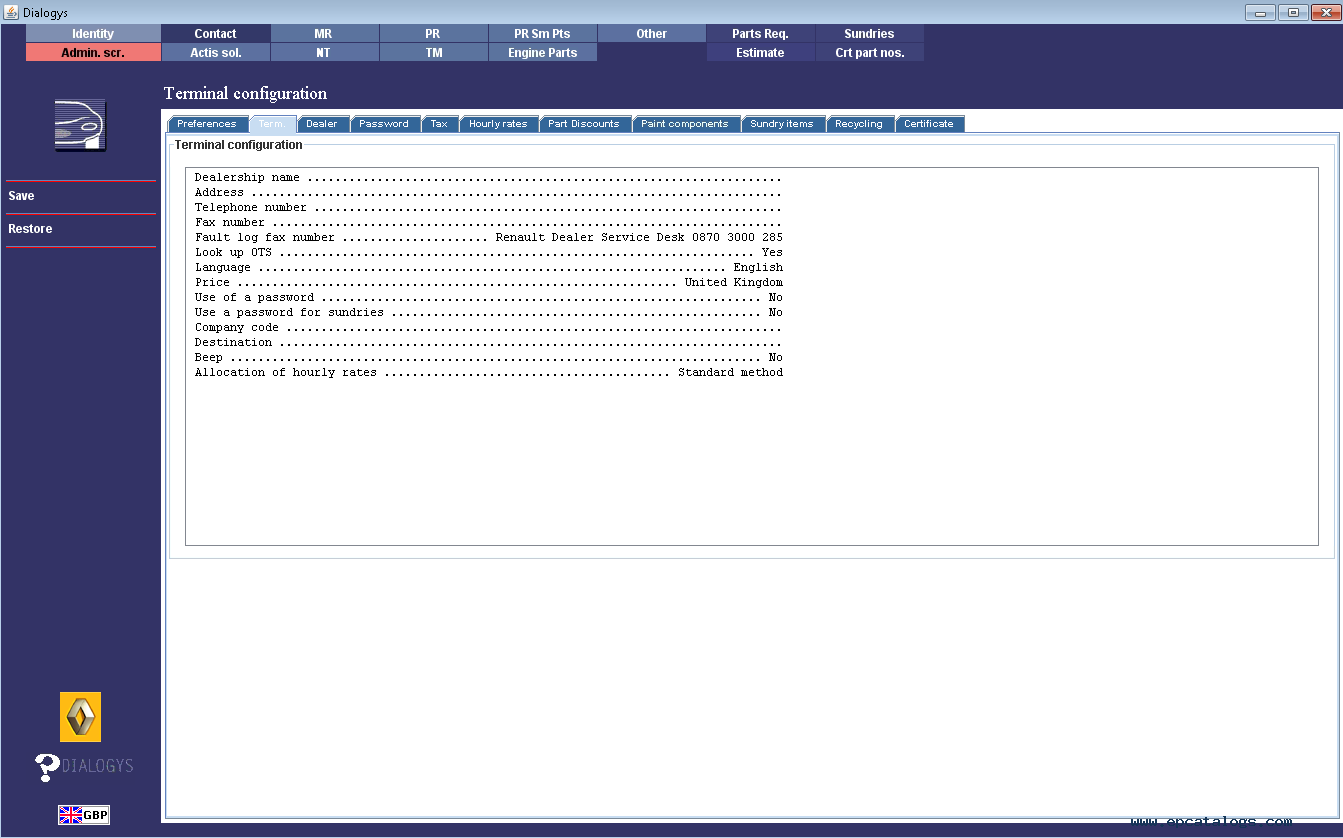Image resolution: width=1343 pixels, height=838 pixels.
Task: Select the NT menu item
Action: pyautogui.click(x=323, y=53)
